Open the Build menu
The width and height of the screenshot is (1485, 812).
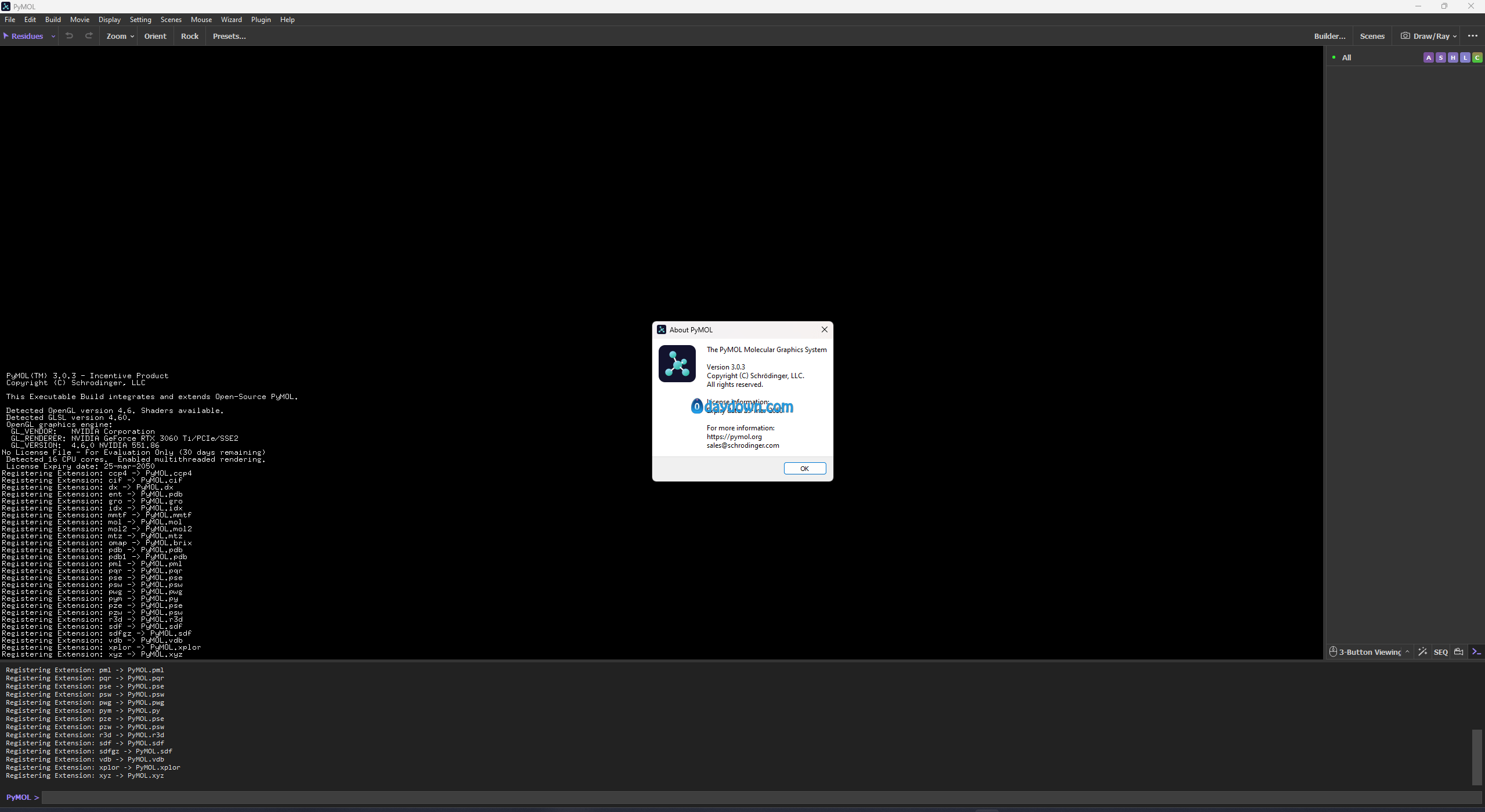click(x=53, y=19)
